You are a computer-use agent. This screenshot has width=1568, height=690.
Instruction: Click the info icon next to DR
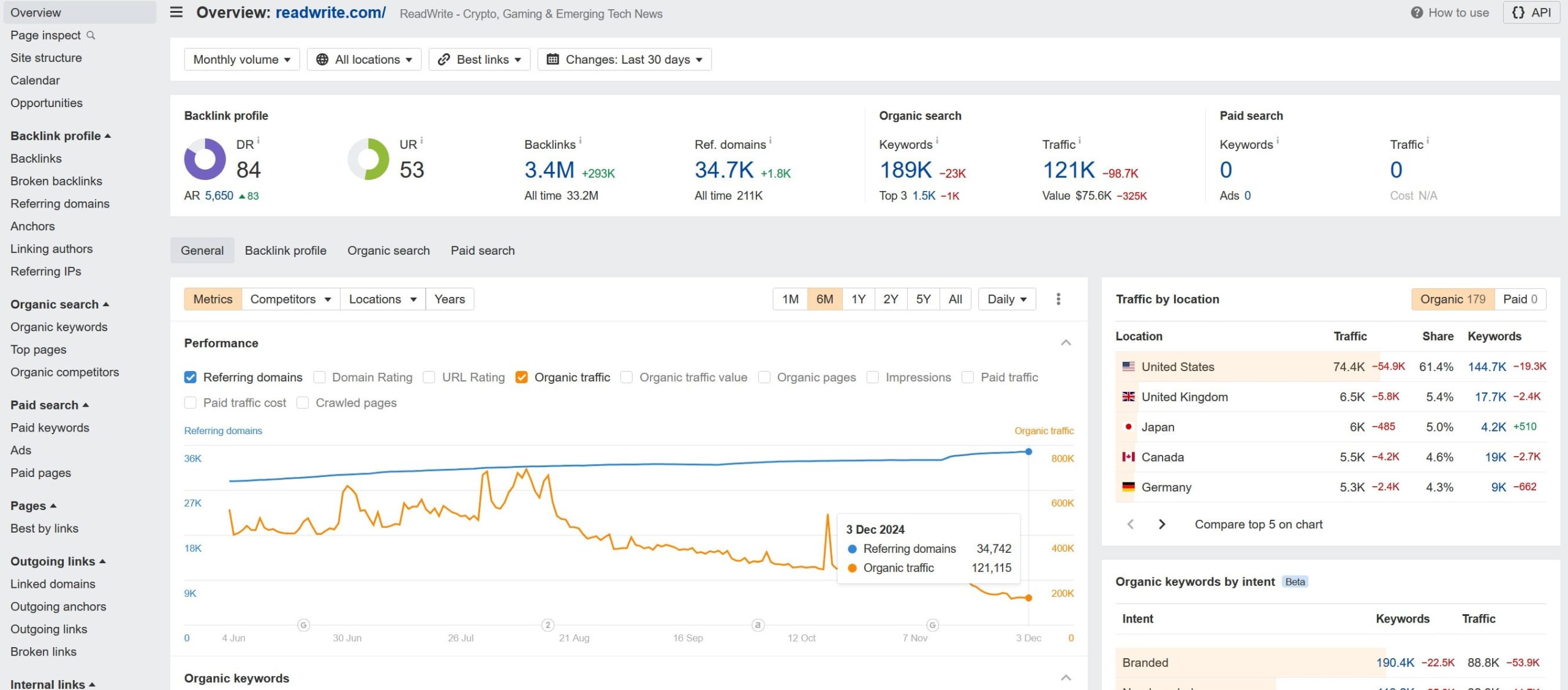[x=258, y=140]
